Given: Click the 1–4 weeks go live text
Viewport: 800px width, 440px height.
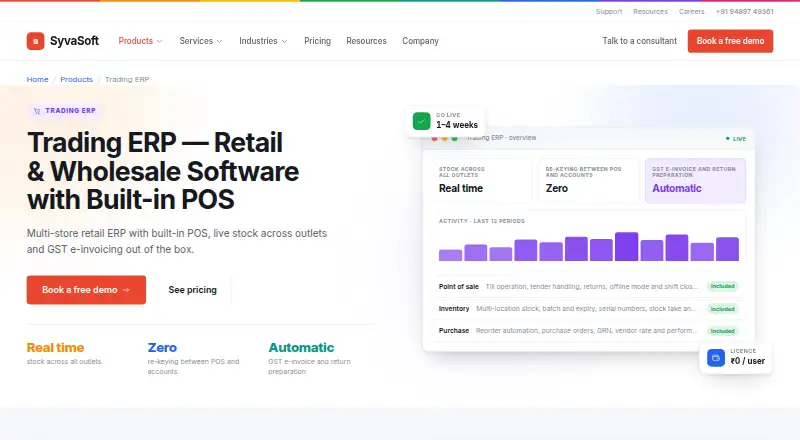Looking at the screenshot, I should [457, 125].
